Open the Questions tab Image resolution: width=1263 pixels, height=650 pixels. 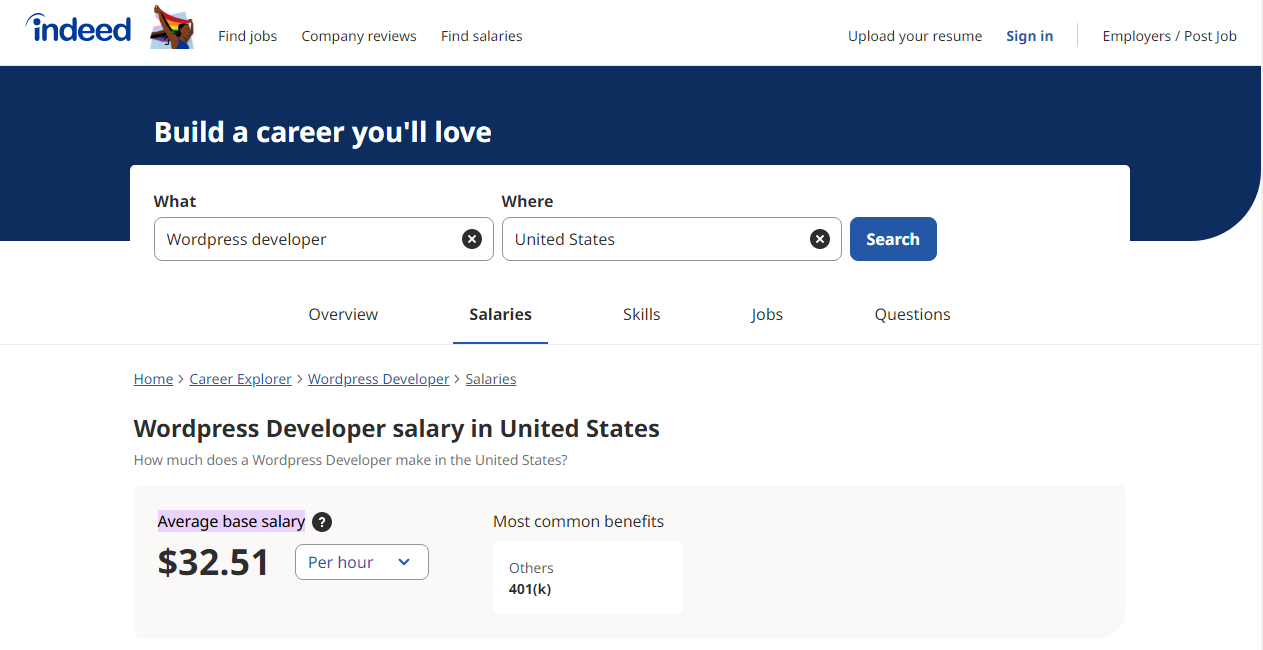(x=913, y=314)
